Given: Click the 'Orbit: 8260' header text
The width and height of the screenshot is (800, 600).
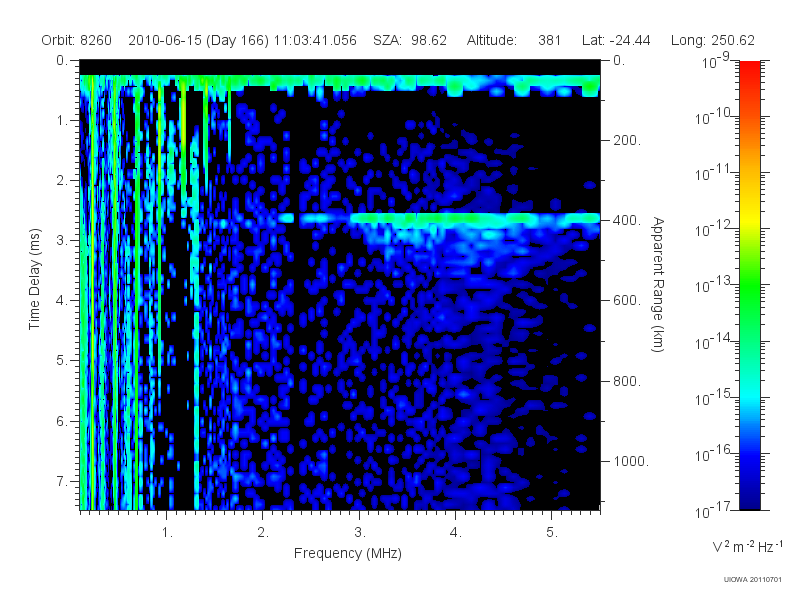Looking at the screenshot, I should (77, 40).
